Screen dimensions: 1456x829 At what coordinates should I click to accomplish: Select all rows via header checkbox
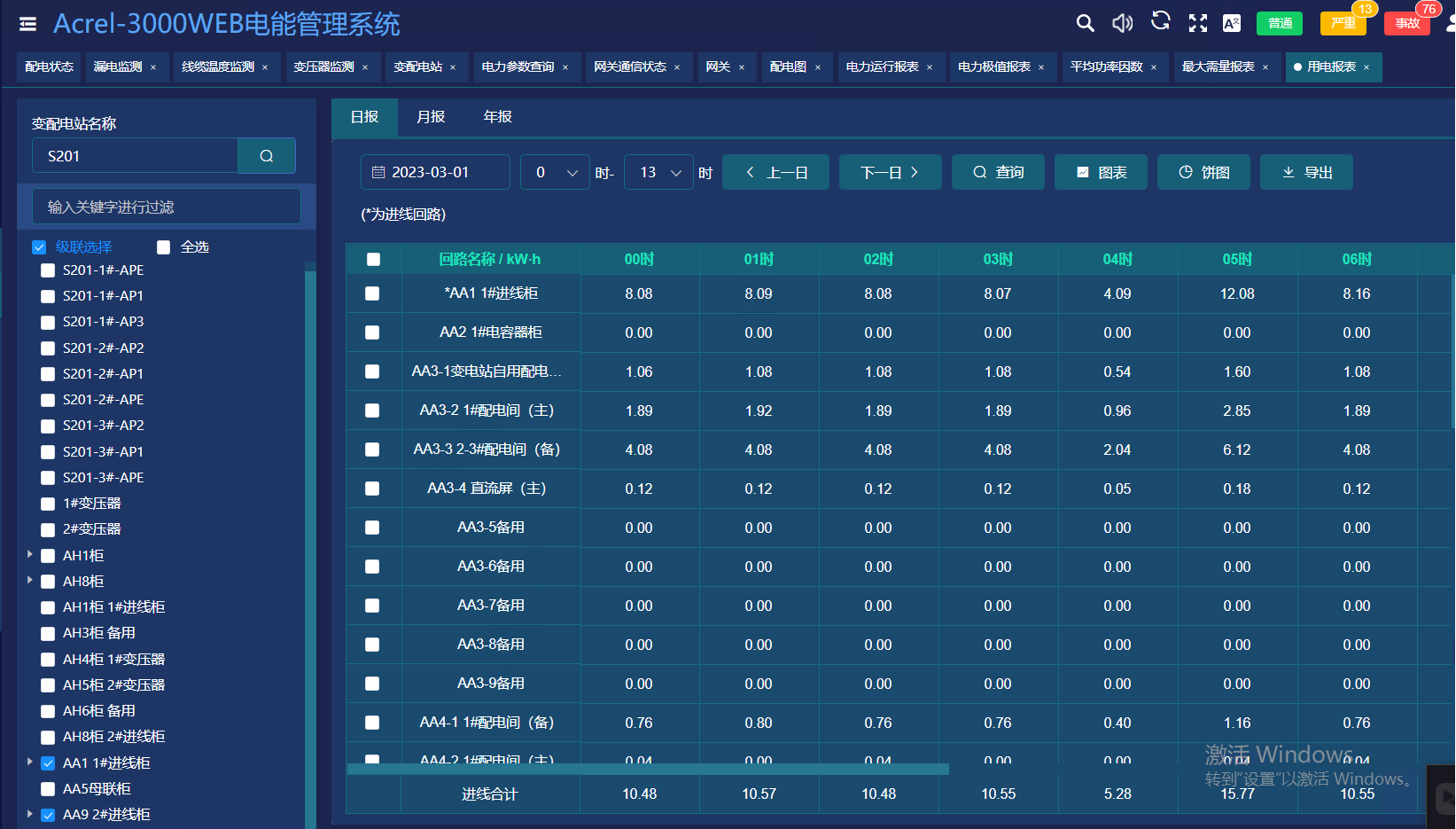point(373,259)
